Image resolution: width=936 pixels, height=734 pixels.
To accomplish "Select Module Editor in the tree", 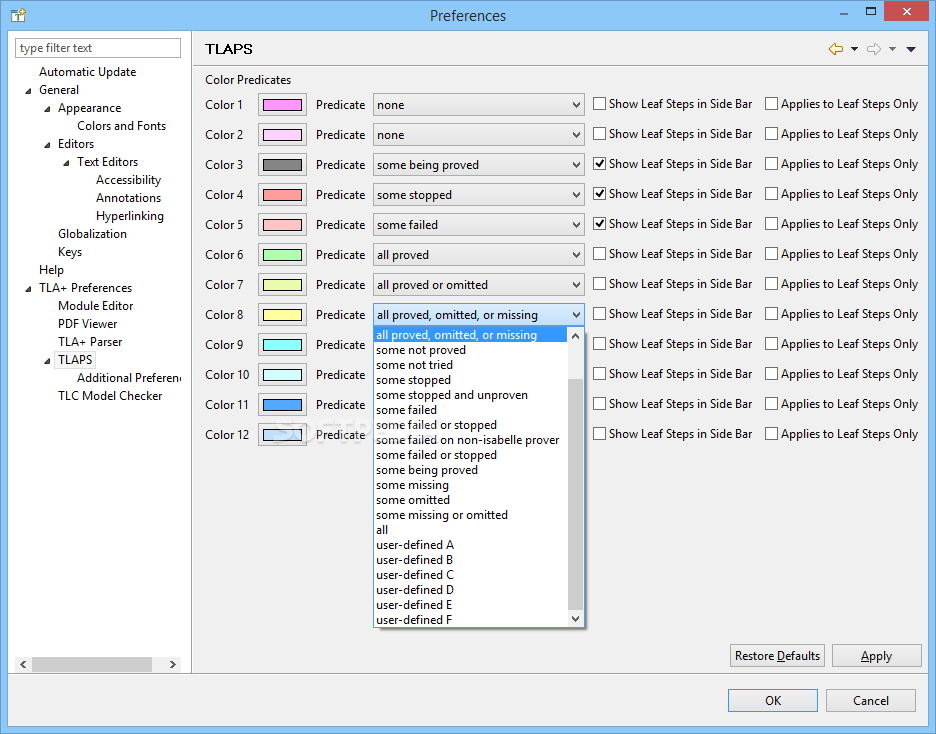I will (96, 306).
